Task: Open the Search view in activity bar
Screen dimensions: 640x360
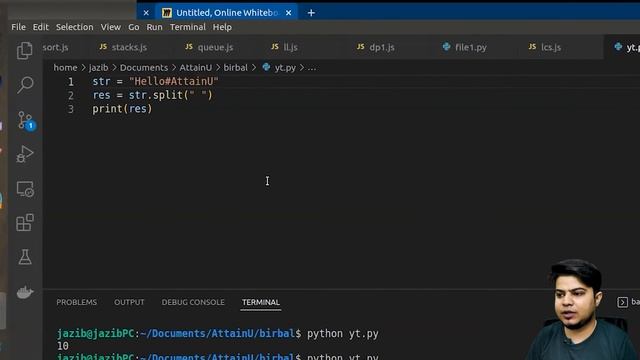Action: tap(25, 85)
